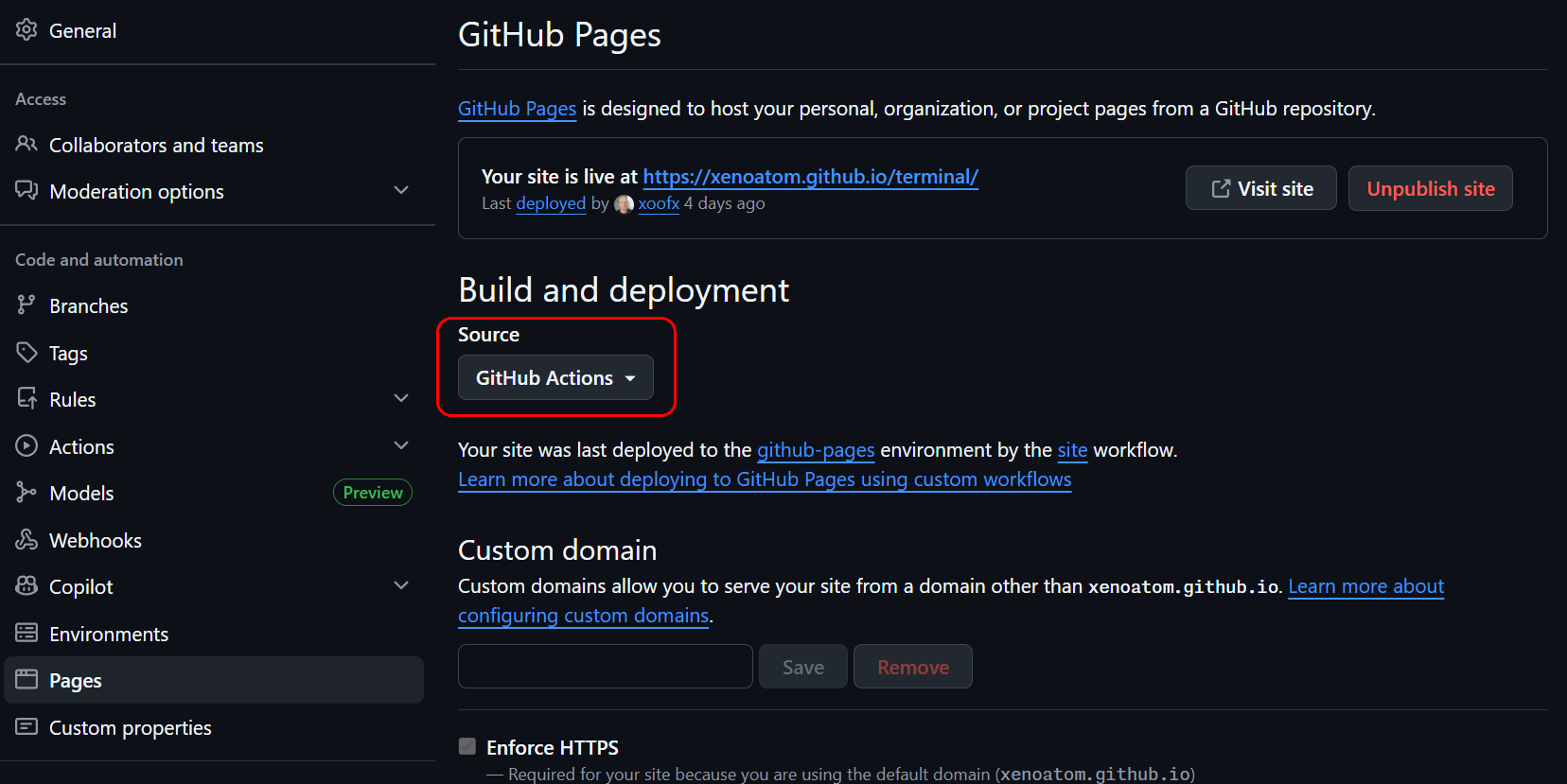Screen dimensions: 1567x784
Task: Click the github-pages environment link
Action: [x=816, y=450]
